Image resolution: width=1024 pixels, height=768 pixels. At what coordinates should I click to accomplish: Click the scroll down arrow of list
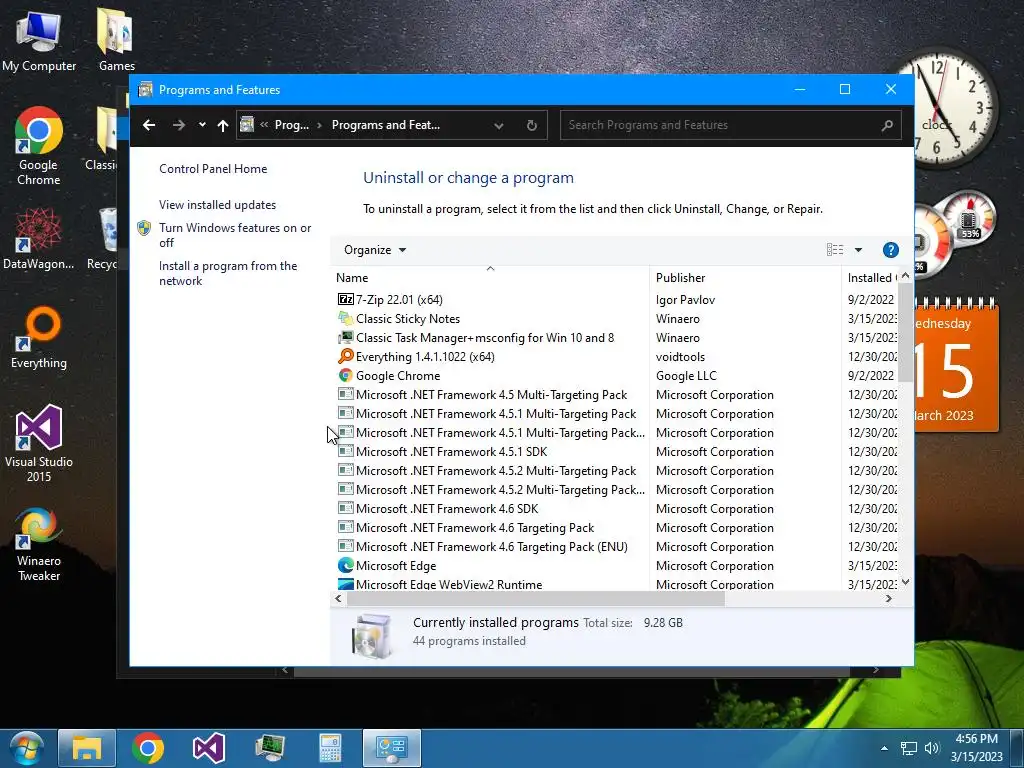click(x=905, y=582)
